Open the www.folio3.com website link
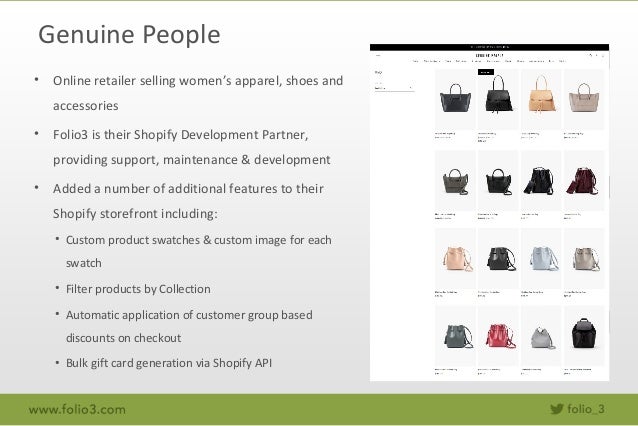 tap(77, 409)
